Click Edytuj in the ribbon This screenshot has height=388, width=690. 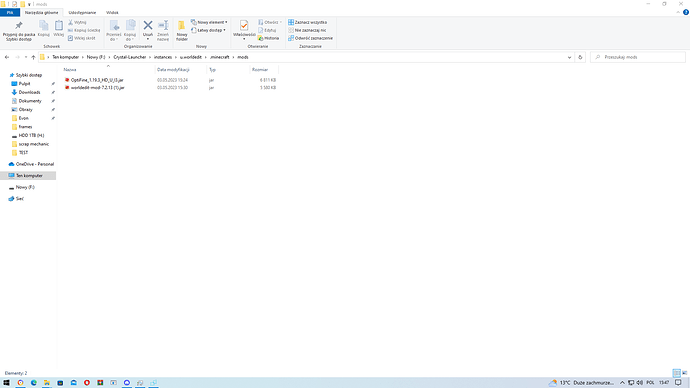click(267, 30)
